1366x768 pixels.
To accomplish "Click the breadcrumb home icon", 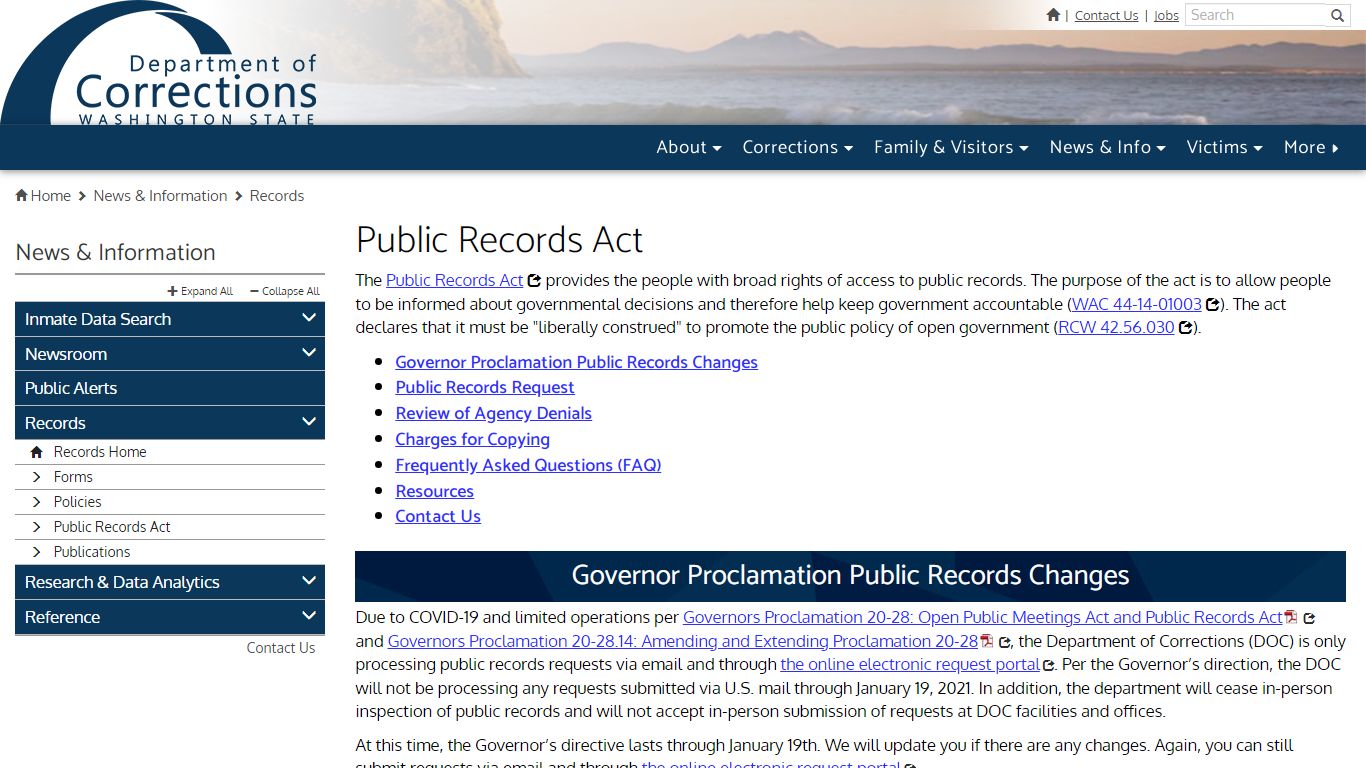I will pyautogui.click(x=21, y=196).
